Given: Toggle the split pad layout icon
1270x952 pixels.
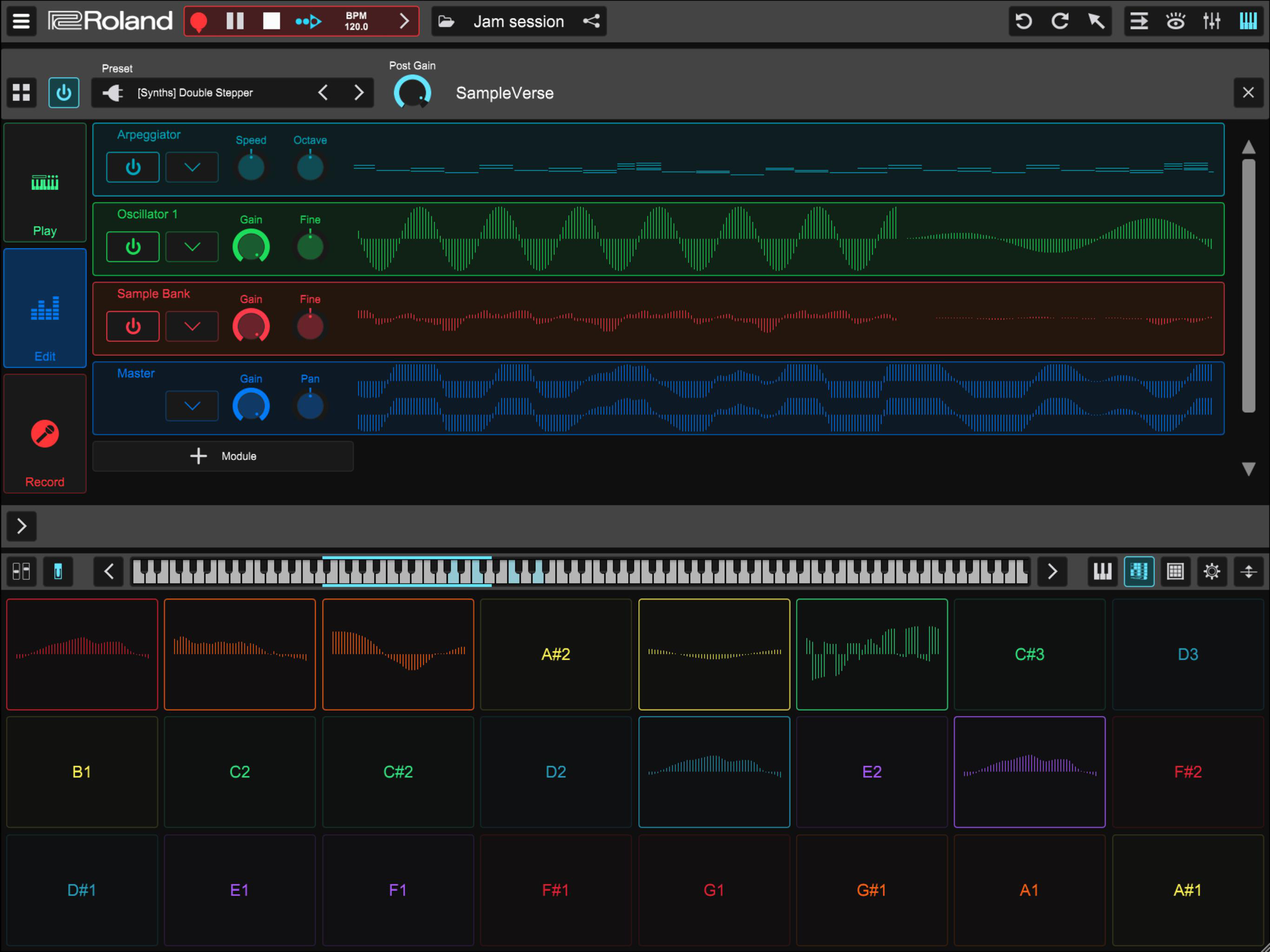Looking at the screenshot, I should [x=21, y=571].
